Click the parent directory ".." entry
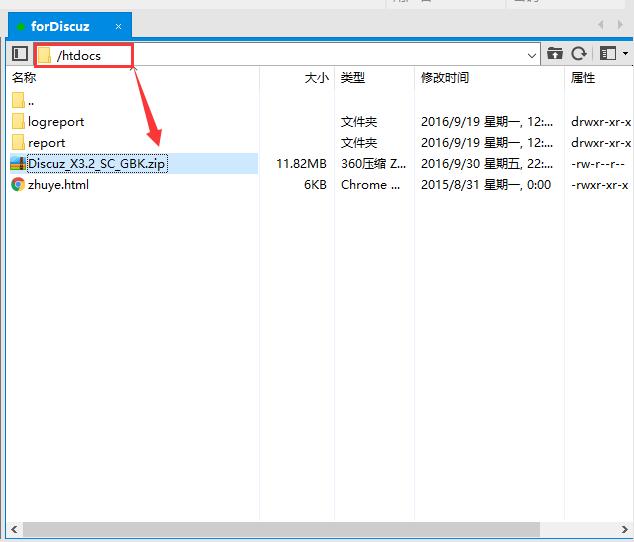Screen dimensions: 634x542 (x=31, y=100)
